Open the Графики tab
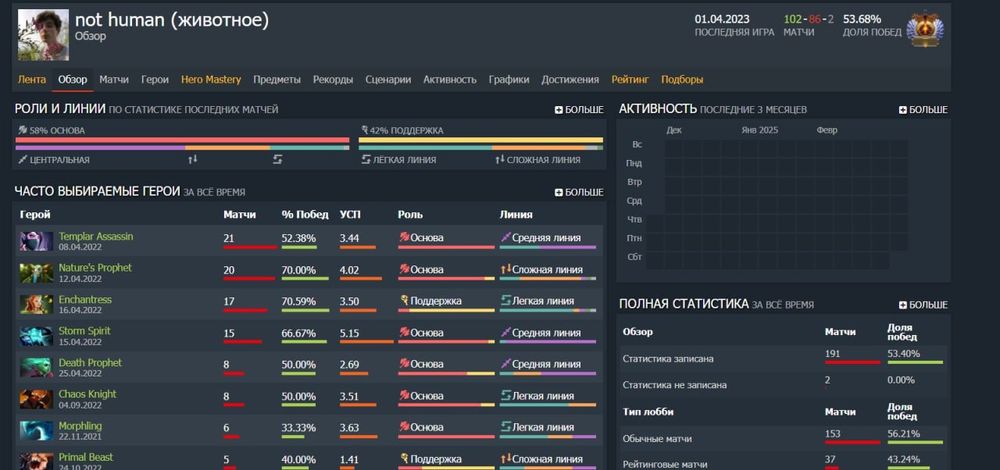This screenshot has height=470, width=1000. coord(509,80)
